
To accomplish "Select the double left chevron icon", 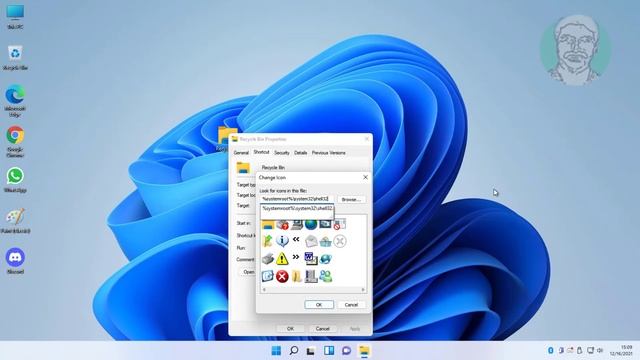I will [296, 240].
